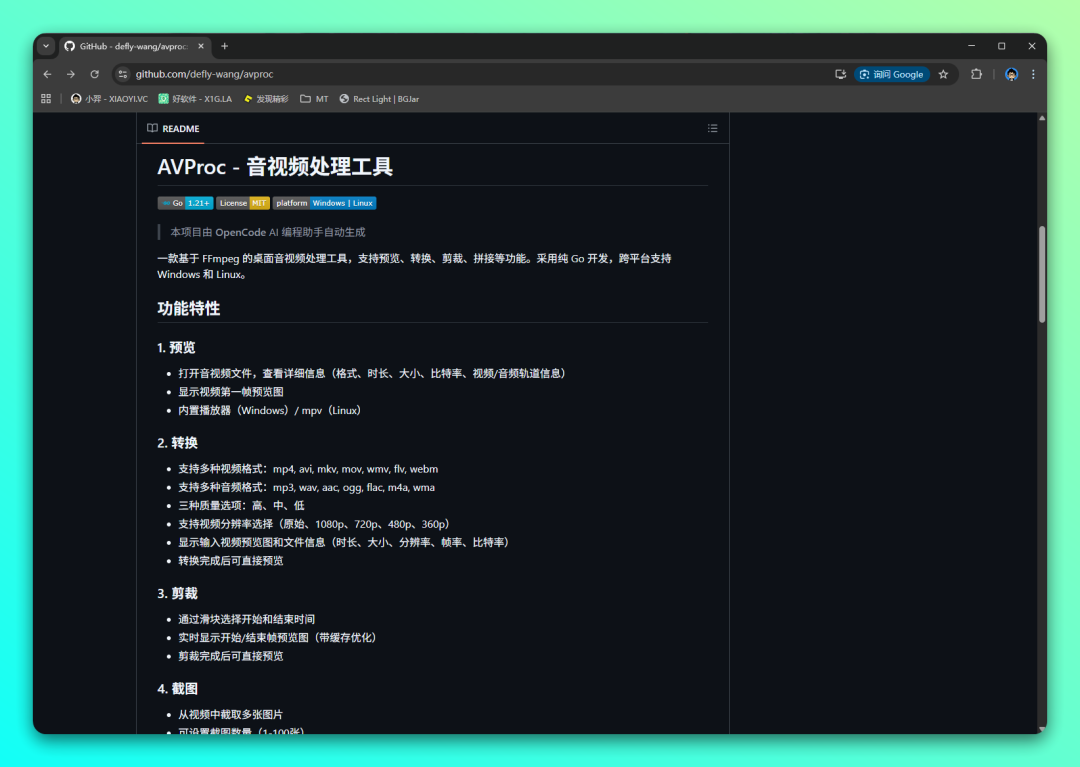This screenshot has height=767, width=1080.
Task: Click the License MIT badge
Action: (x=244, y=203)
